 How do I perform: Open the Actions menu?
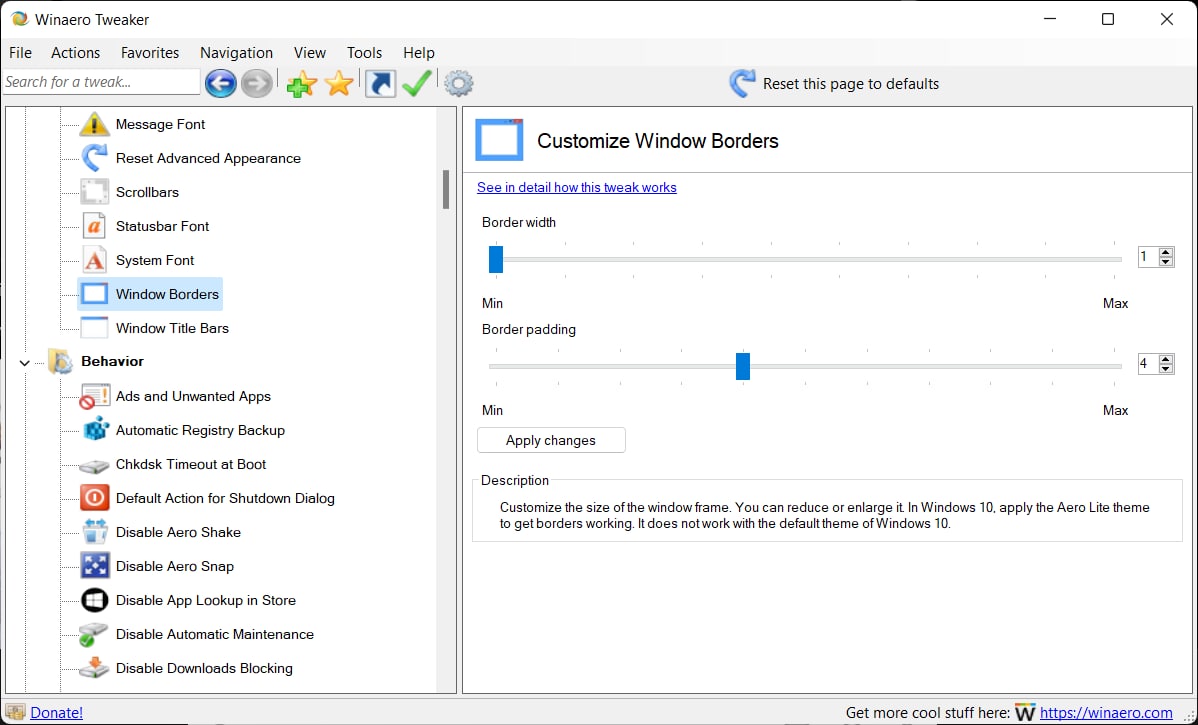[x=76, y=53]
